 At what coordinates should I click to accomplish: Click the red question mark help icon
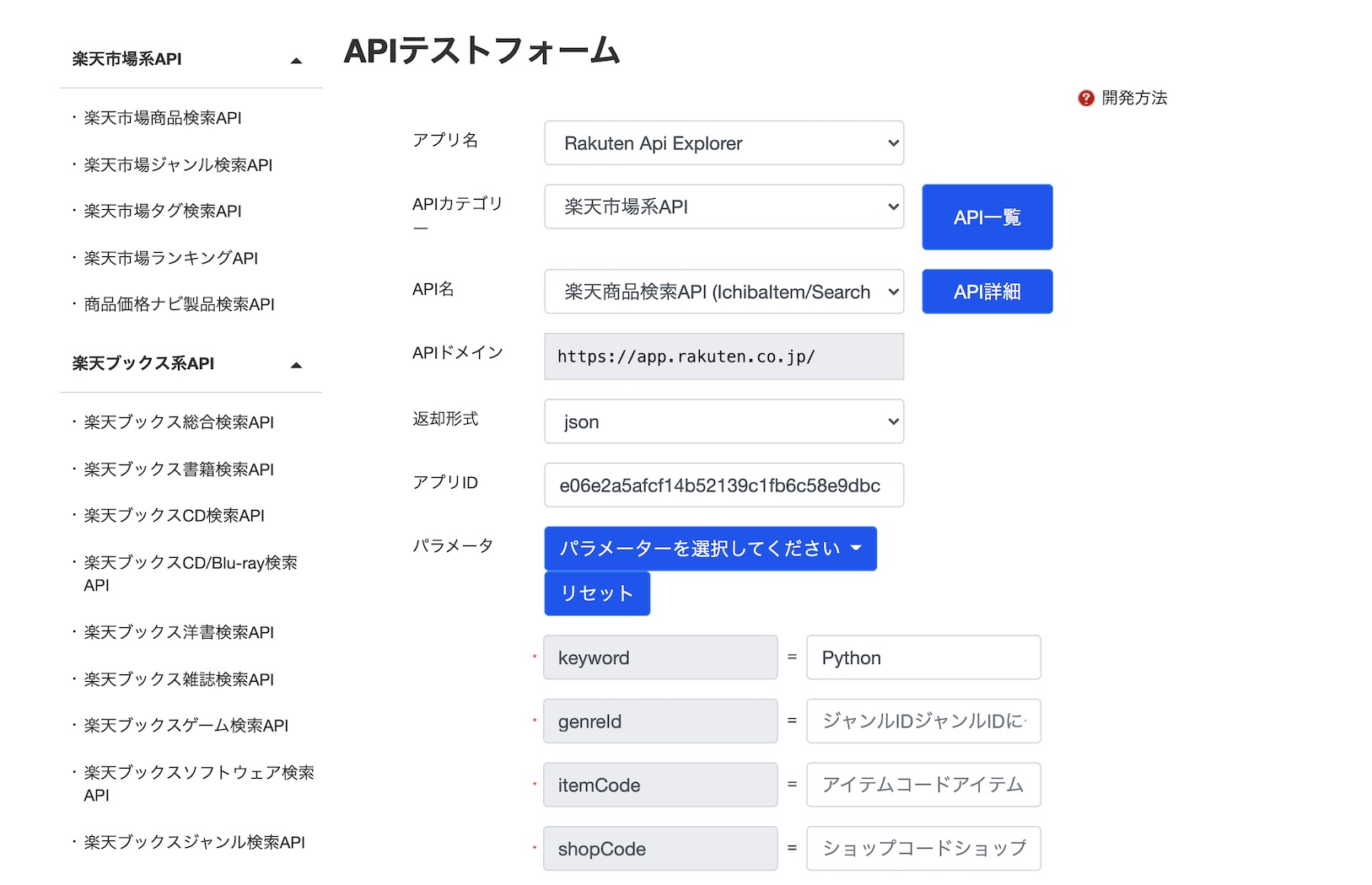pyautogui.click(x=1085, y=99)
